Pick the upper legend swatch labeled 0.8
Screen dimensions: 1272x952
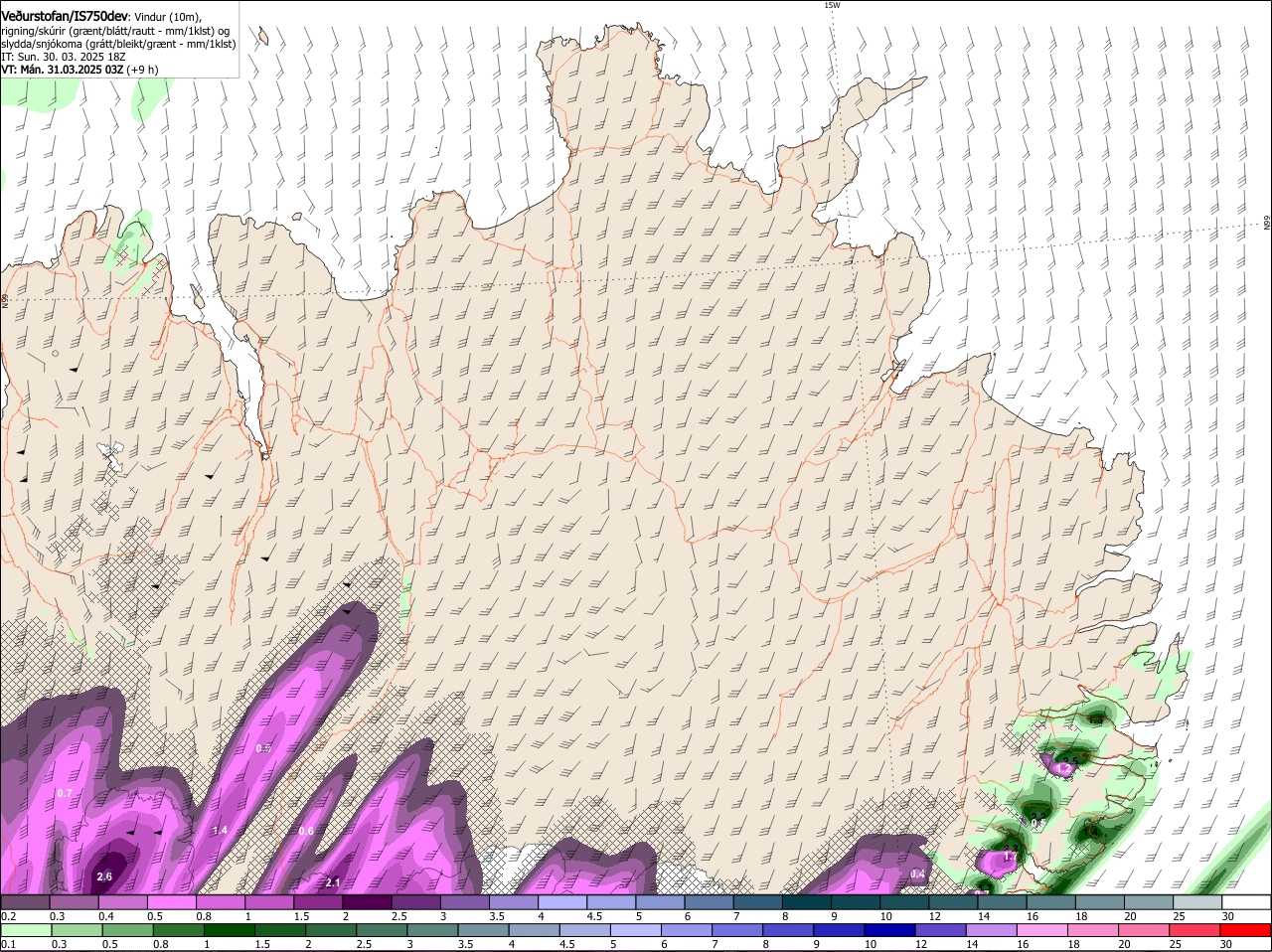(221, 901)
